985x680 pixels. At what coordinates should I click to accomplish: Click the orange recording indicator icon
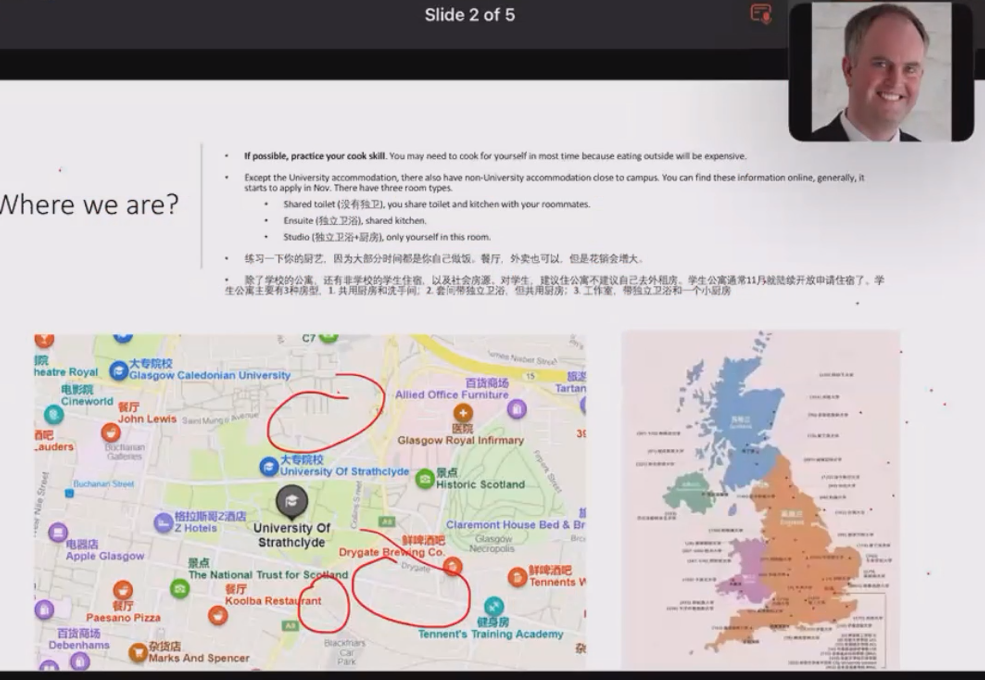tap(761, 14)
